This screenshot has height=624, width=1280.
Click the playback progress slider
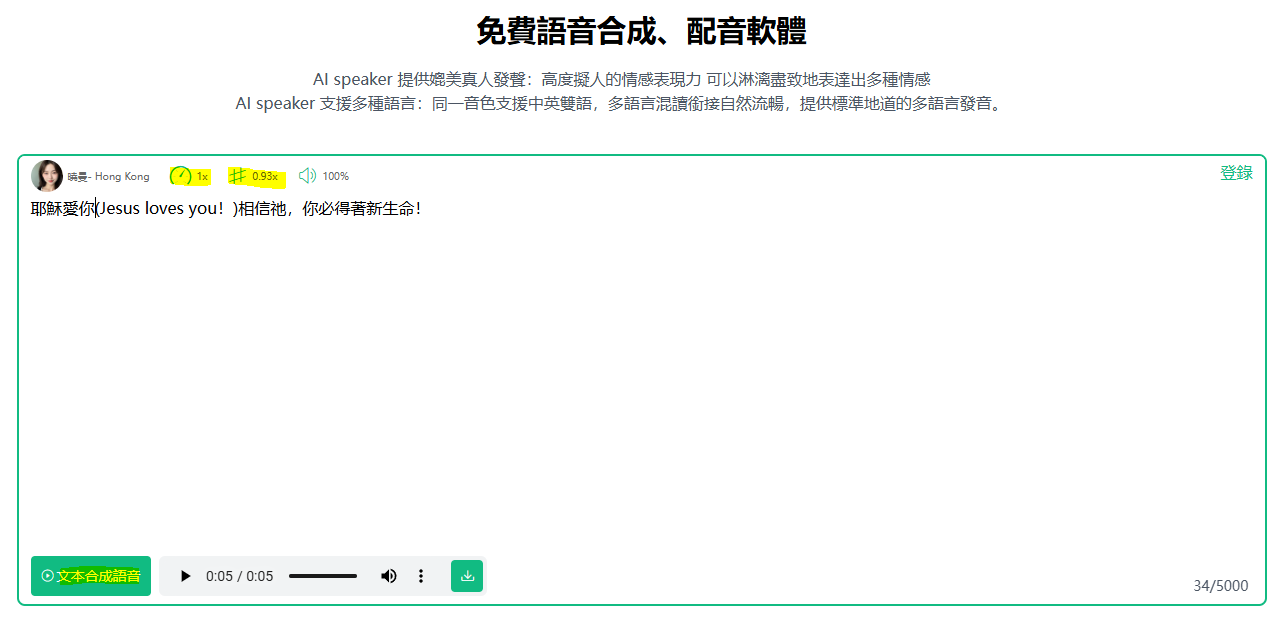(322, 576)
